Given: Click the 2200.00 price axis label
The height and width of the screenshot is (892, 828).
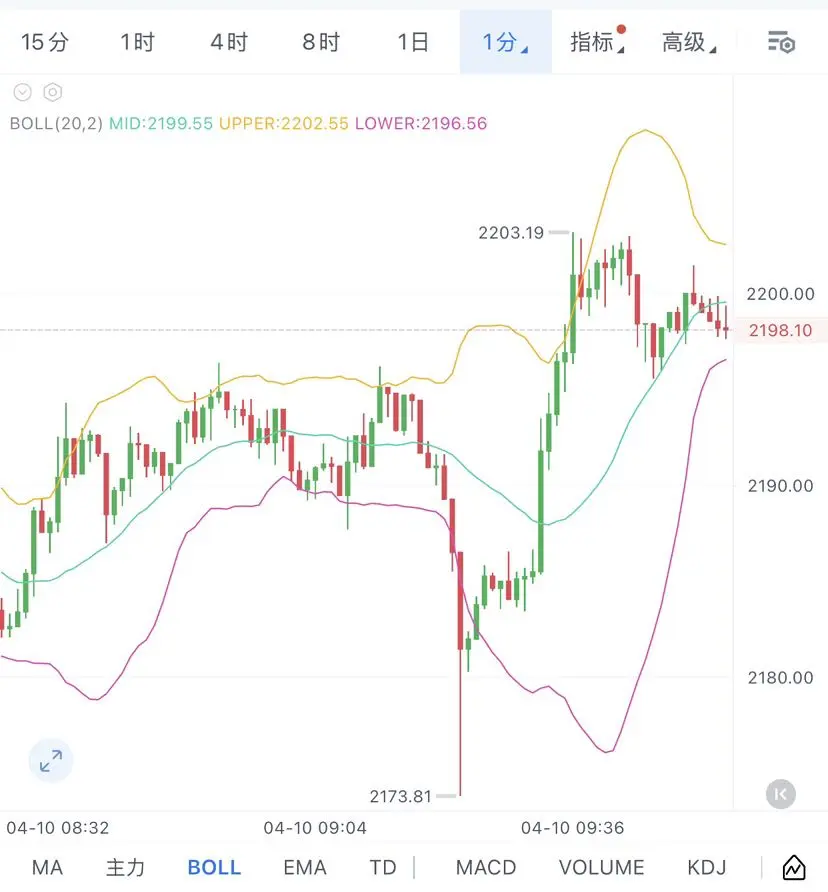Looking at the screenshot, I should click(x=780, y=294).
